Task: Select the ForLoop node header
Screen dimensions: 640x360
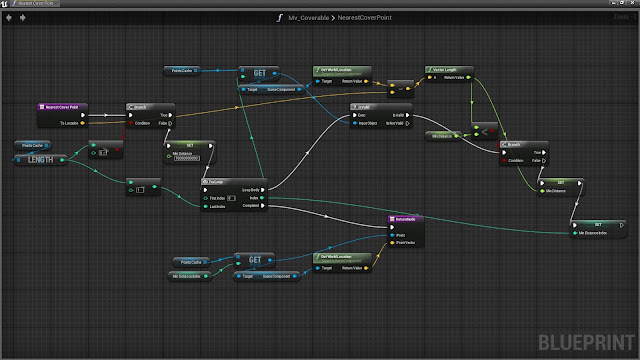Action: (x=234, y=182)
